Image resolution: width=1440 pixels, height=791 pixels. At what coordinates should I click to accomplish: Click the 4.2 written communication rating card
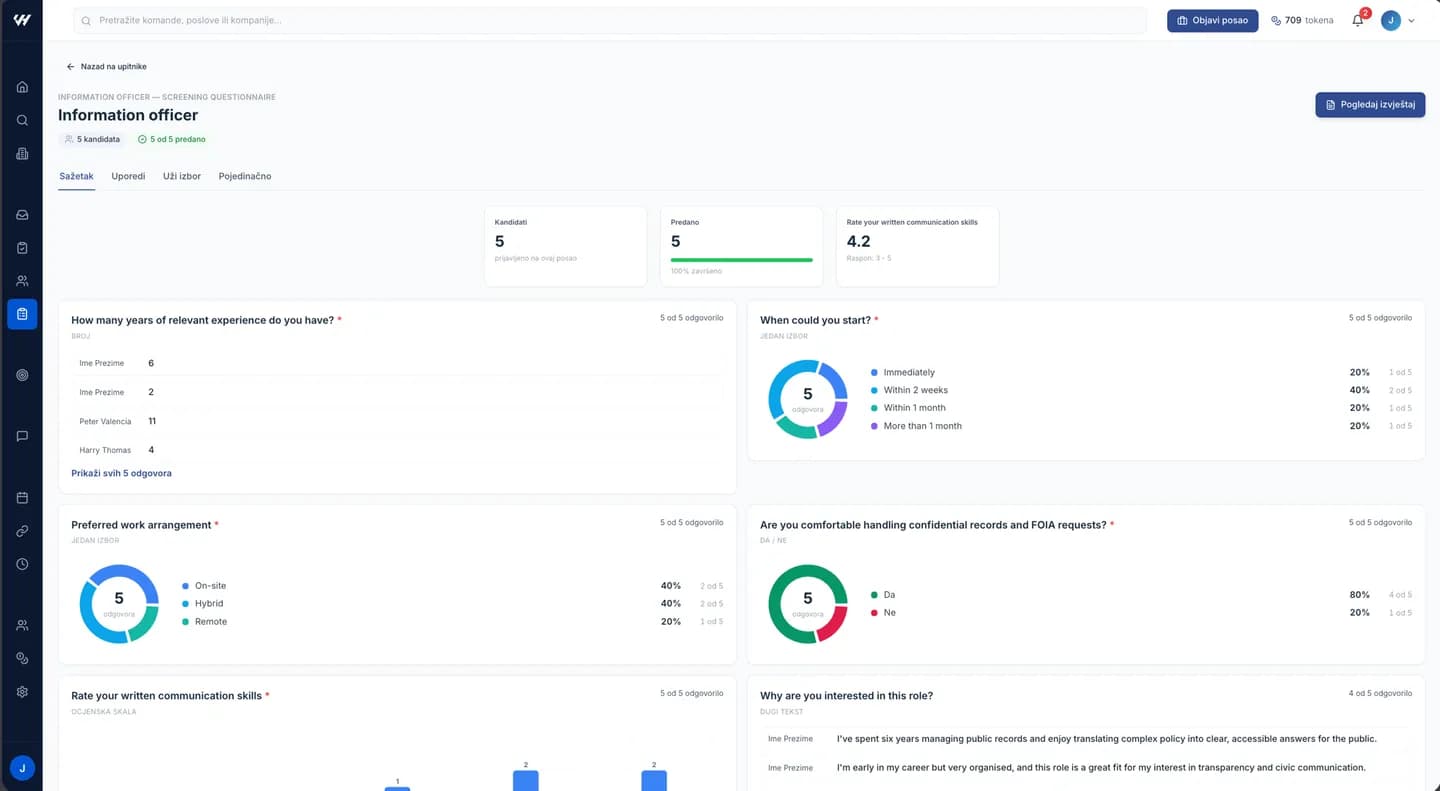click(x=917, y=247)
